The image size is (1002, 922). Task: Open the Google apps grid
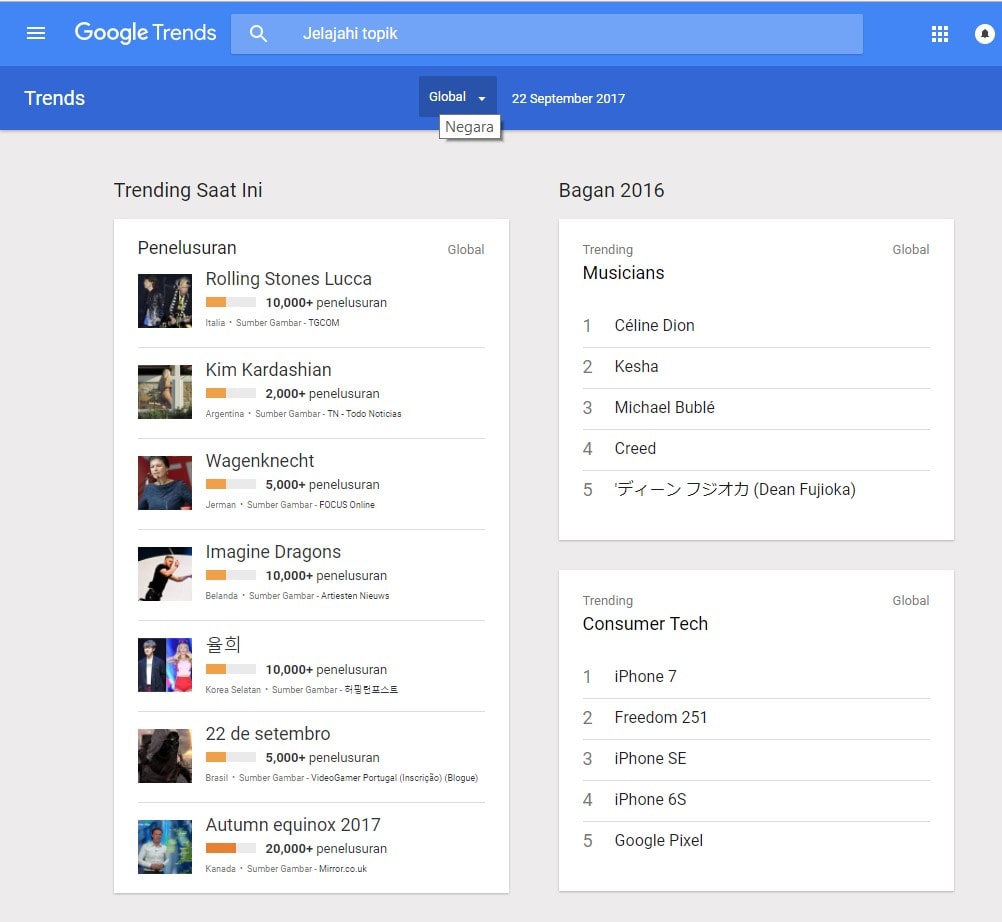pos(939,34)
